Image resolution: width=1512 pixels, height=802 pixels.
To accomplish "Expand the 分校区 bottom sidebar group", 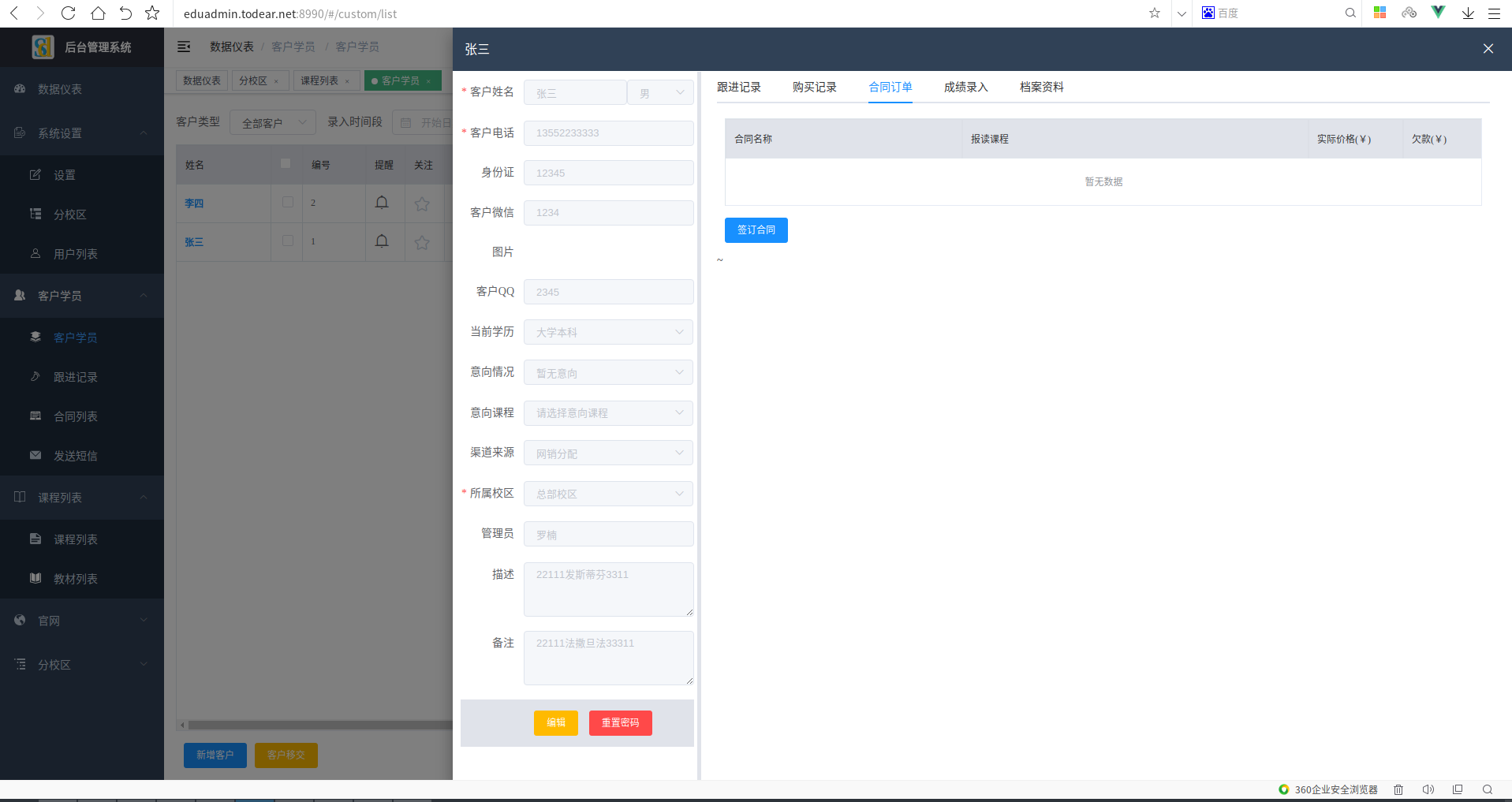I will click(82, 665).
